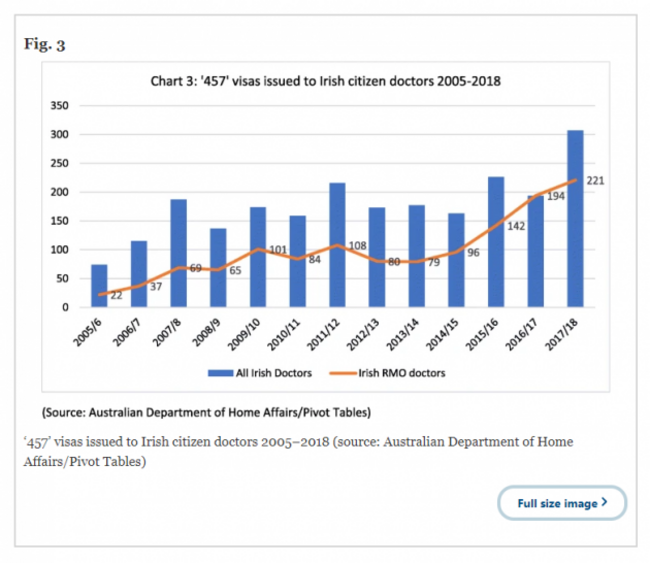
Task: Click the 250 y-axis label
Action: pyautogui.click(x=59, y=163)
